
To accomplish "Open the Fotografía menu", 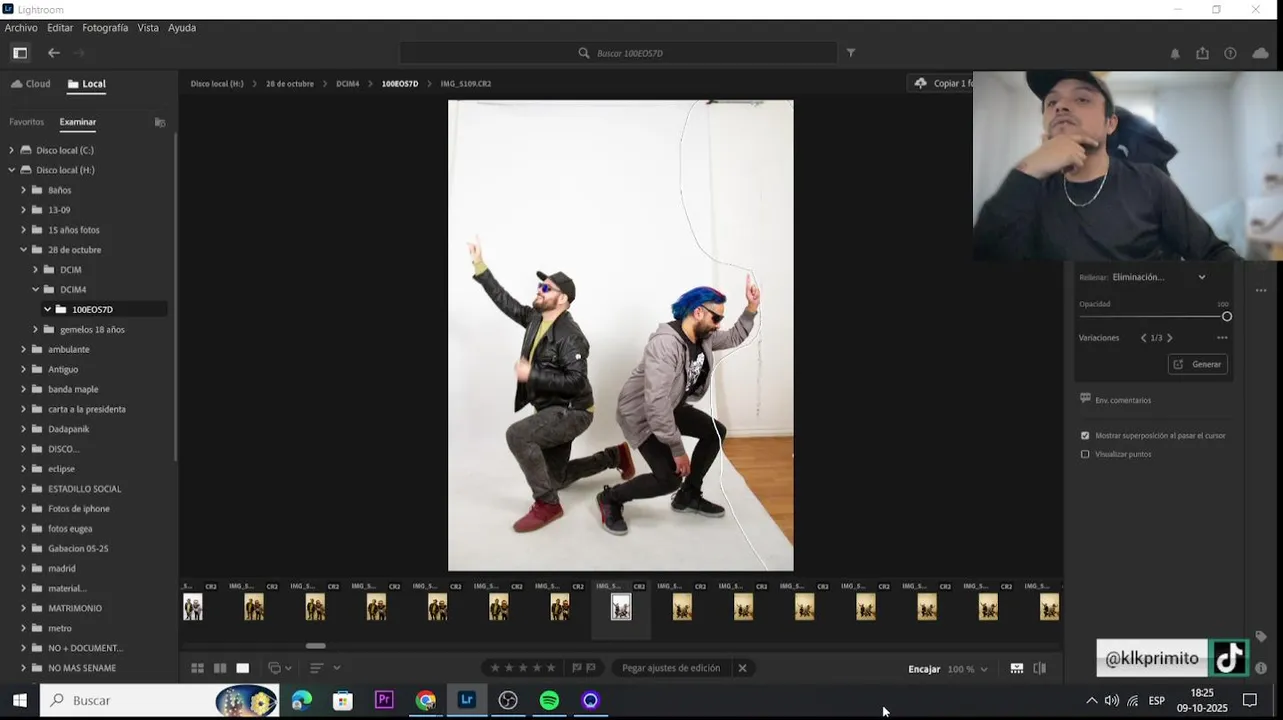I will [x=105, y=28].
